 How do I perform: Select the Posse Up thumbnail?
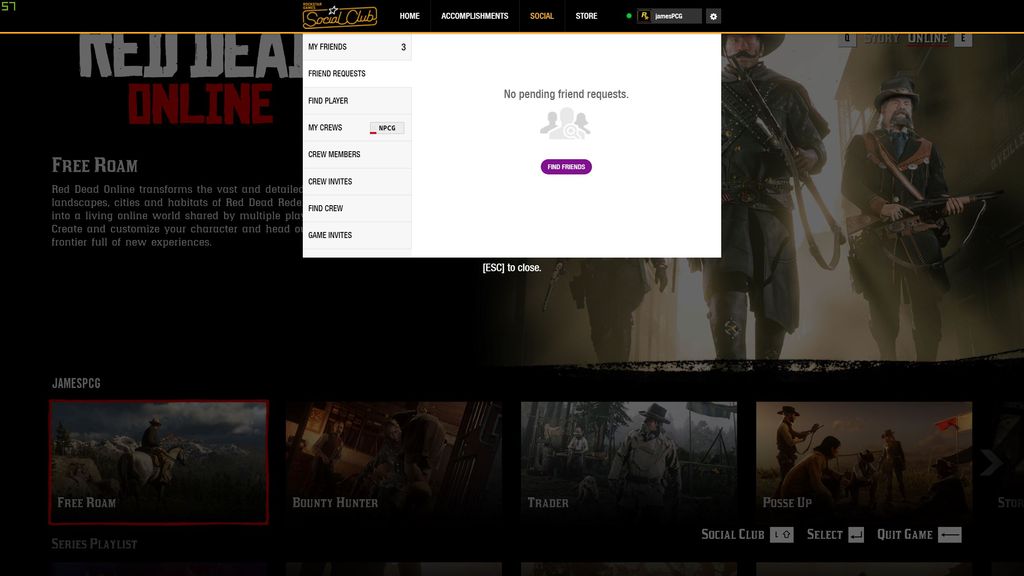[x=864, y=460]
